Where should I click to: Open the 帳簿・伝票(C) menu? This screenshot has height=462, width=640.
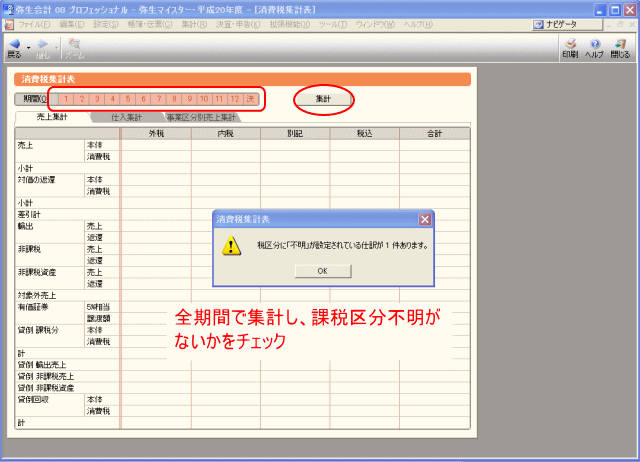tap(150, 24)
